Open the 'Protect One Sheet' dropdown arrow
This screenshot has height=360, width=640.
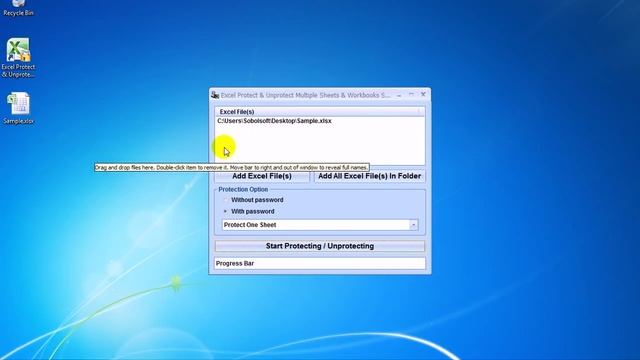coord(413,225)
